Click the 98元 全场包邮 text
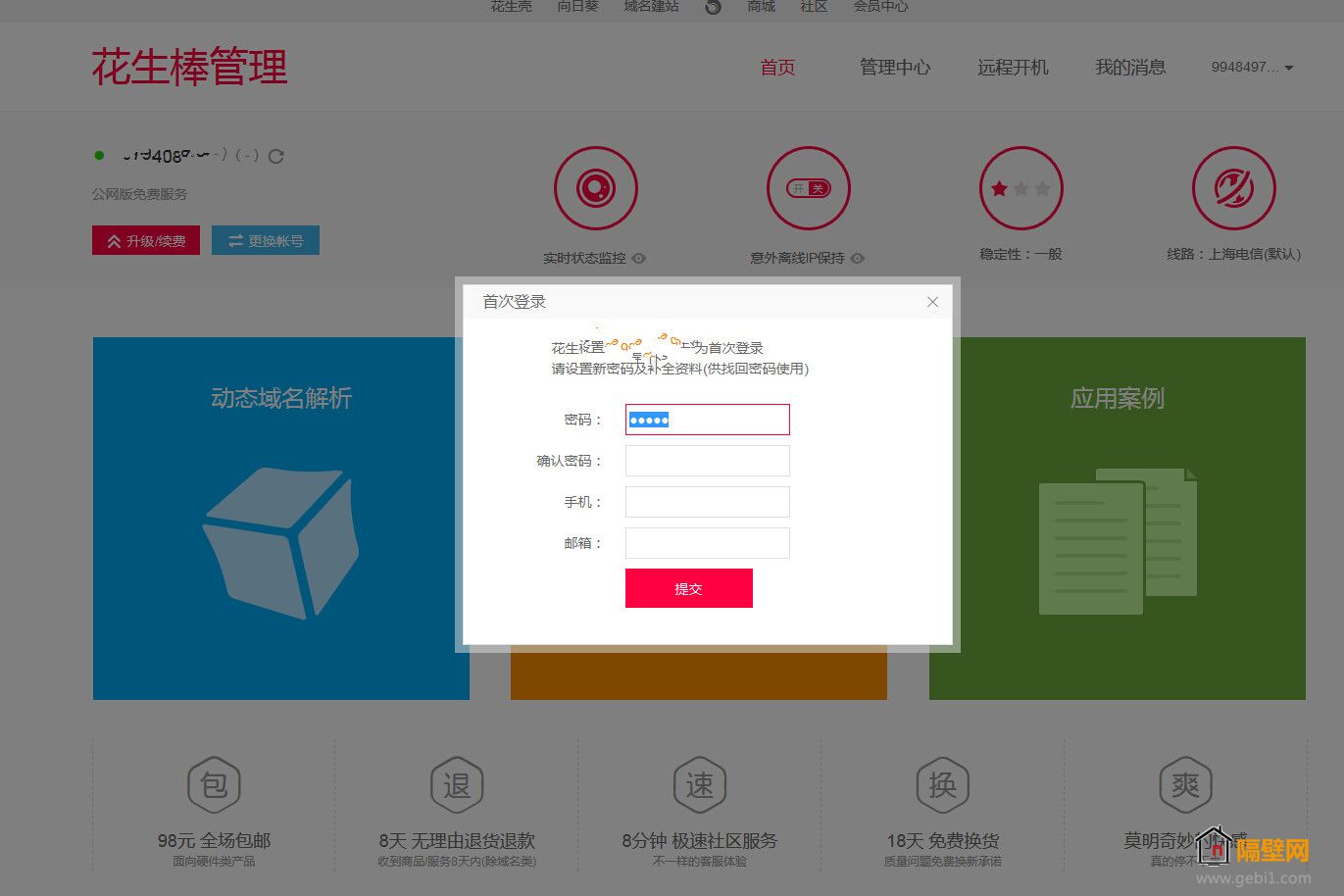 click(x=214, y=841)
